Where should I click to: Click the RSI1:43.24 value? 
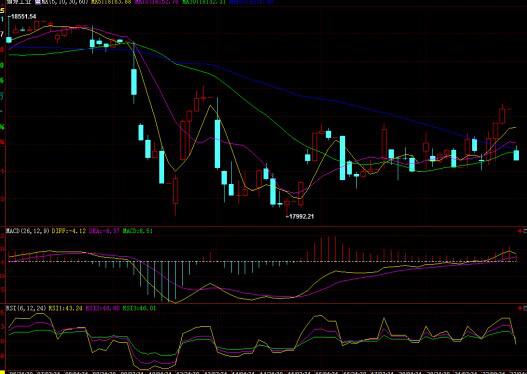(x=66, y=308)
